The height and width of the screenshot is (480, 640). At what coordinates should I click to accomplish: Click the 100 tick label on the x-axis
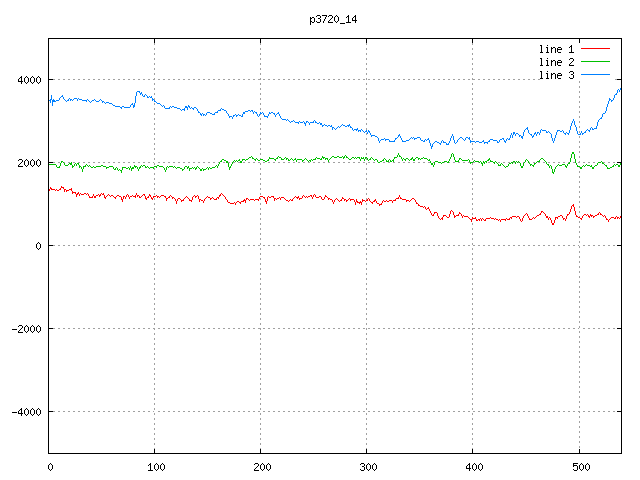[155, 466]
